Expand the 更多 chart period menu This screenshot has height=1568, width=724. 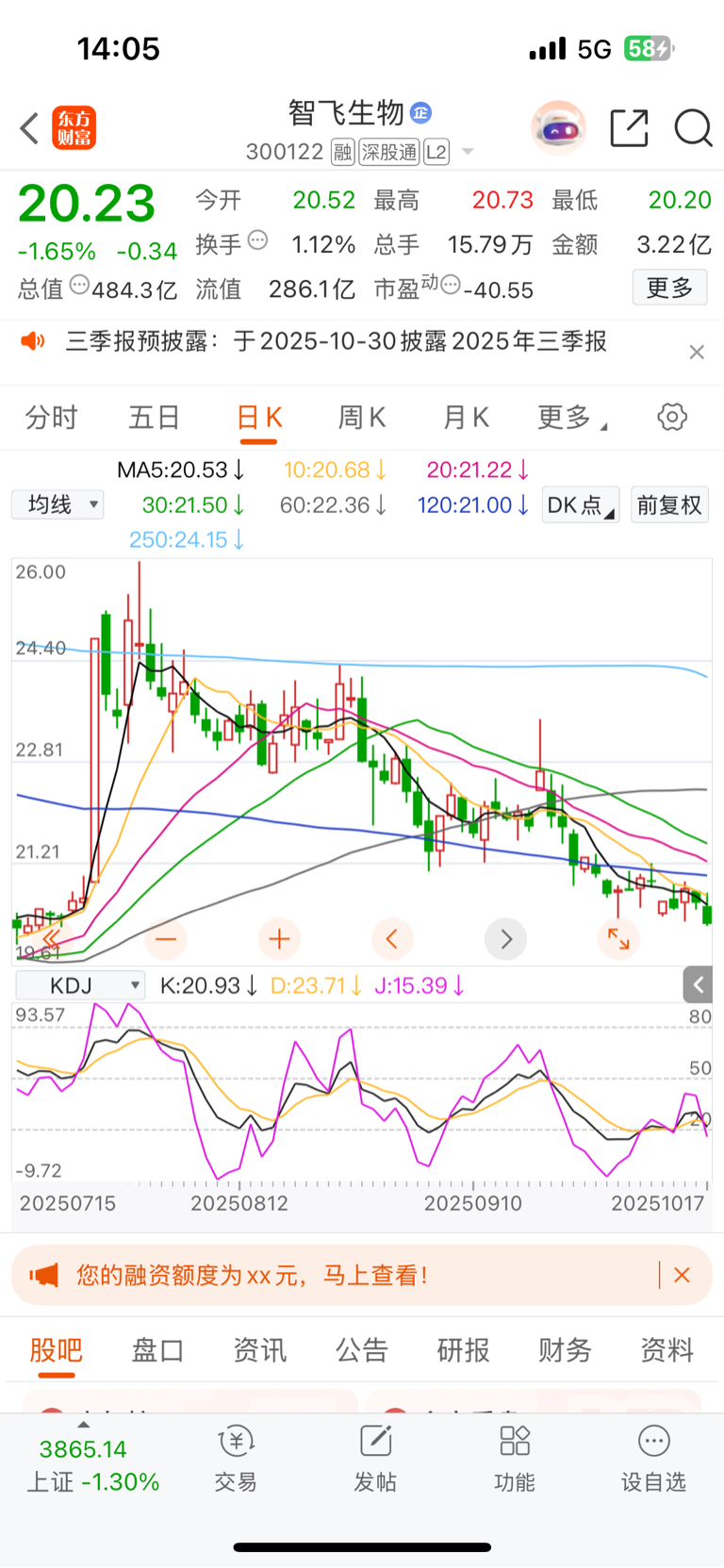pyautogui.click(x=571, y=417)
